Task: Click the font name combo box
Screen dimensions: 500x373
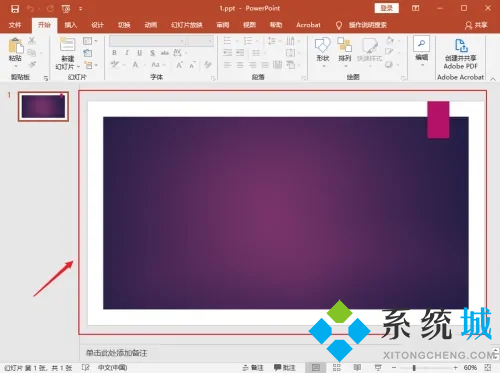Action: [148, 41]
